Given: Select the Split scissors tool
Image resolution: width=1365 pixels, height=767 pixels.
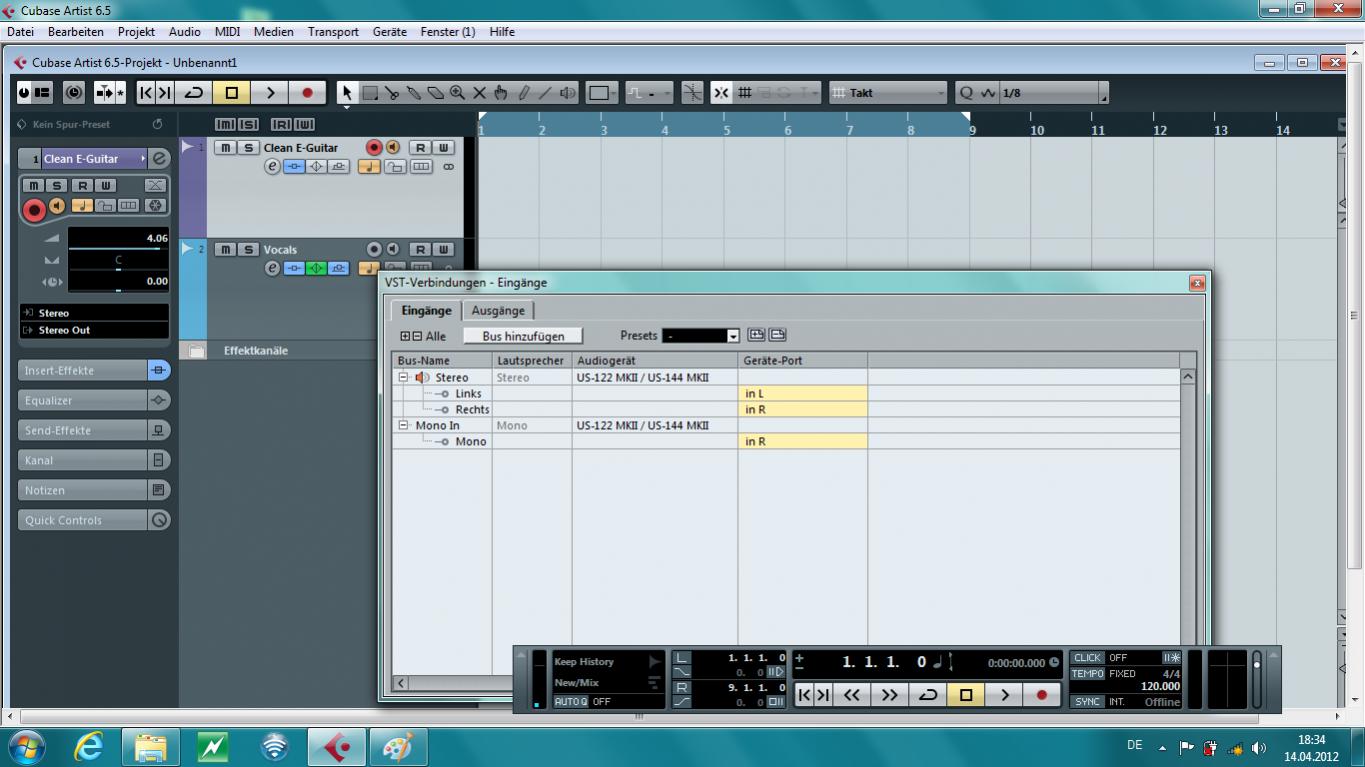Looking at the screenshot, I should tap(391, 93).
